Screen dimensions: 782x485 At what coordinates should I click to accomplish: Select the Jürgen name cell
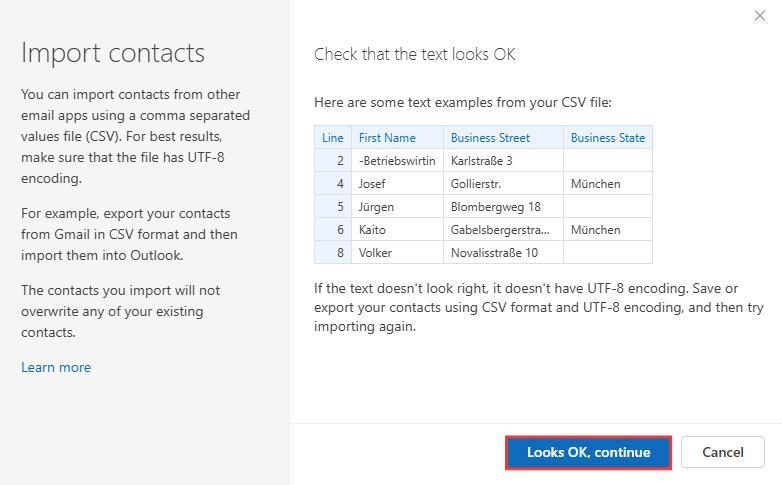pos(376,207)
